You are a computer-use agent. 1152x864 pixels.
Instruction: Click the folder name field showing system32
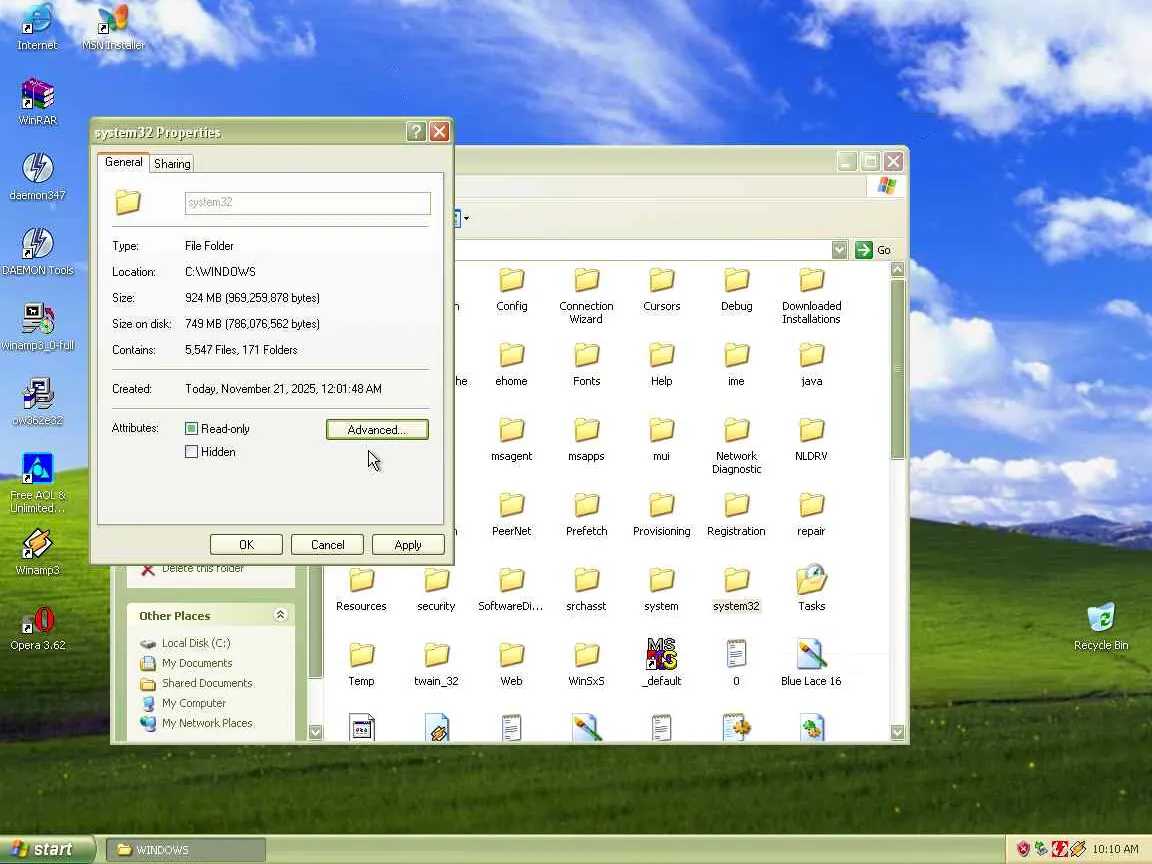307,203
